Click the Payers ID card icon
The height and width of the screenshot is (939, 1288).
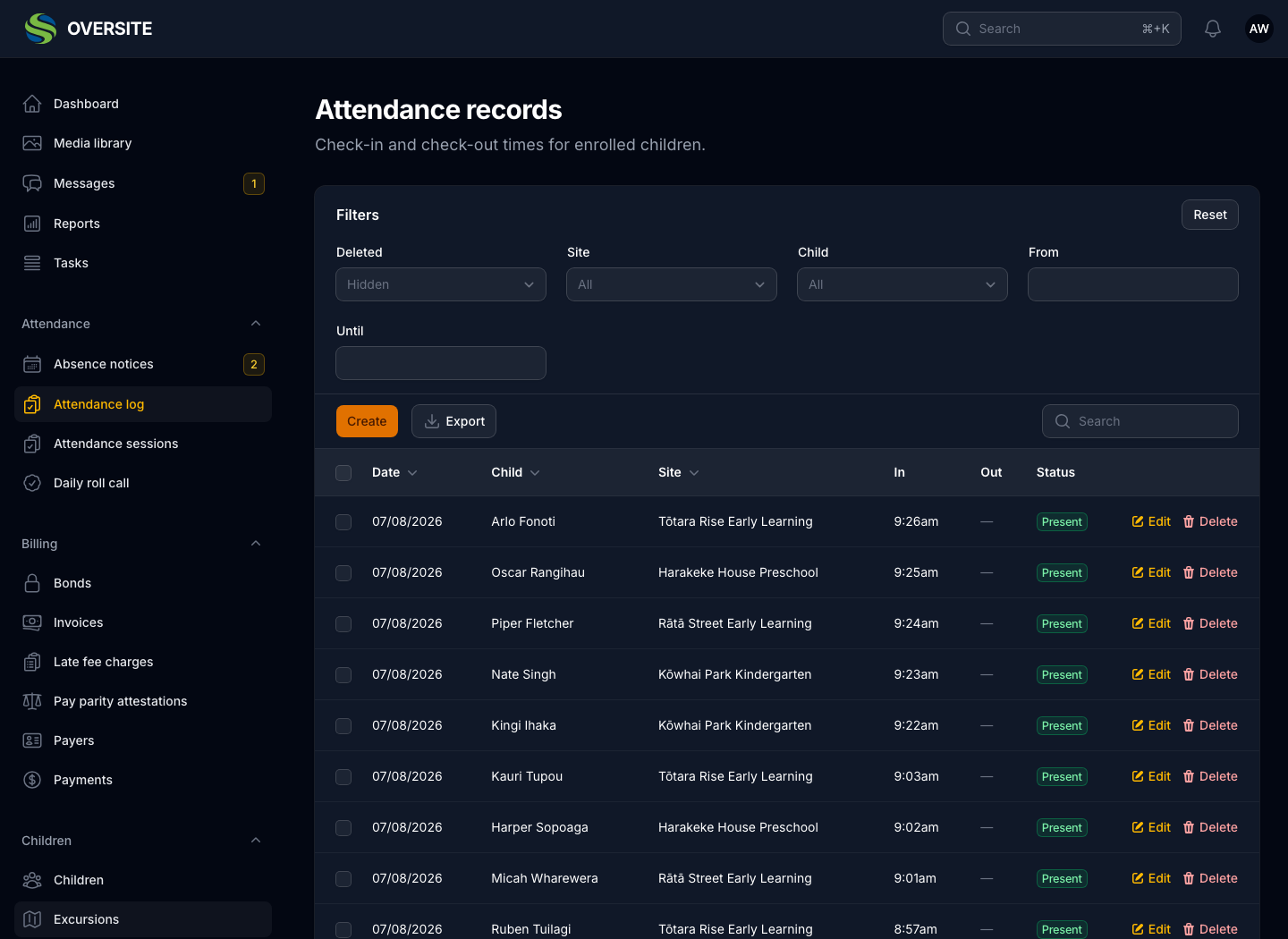click(32, 740)
